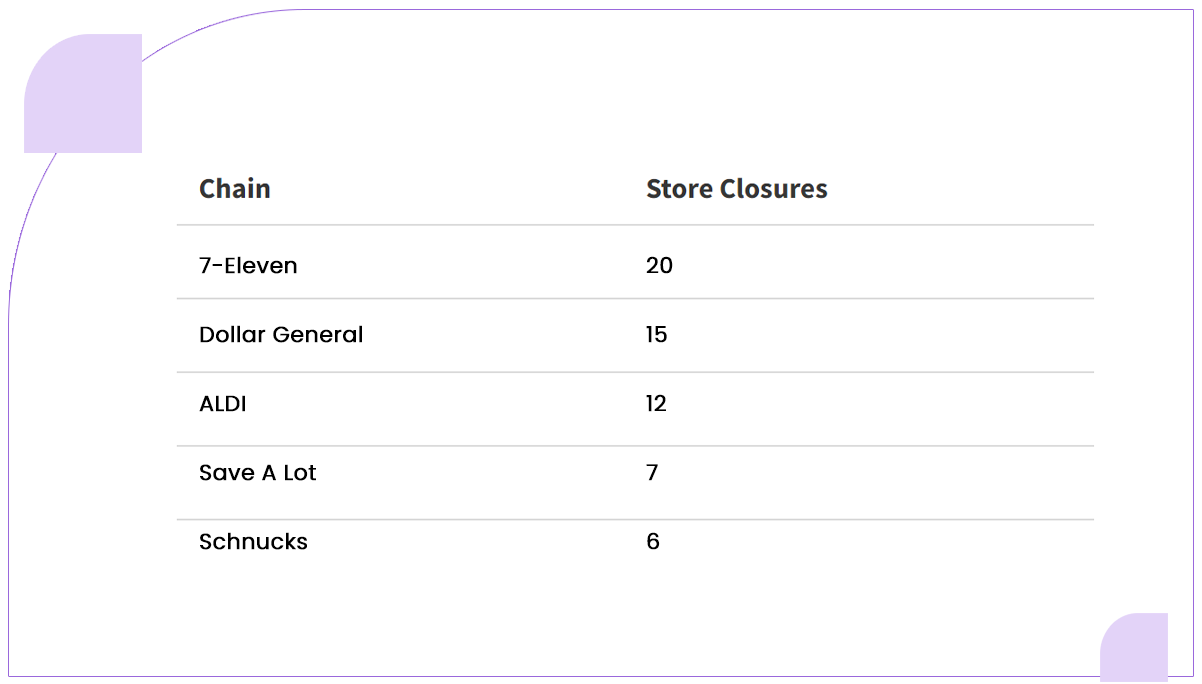Screen dimensions: 1202x684
Task: Select the value 12 for ALDI
Action: pos(656,404)
